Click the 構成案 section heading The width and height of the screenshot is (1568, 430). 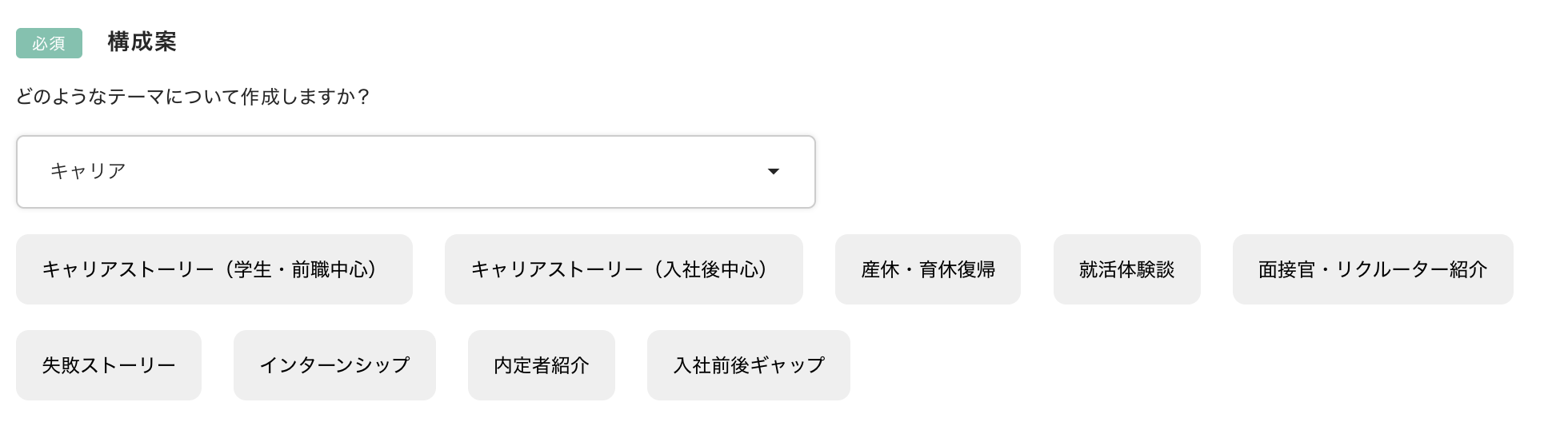(x=142, y=42)
